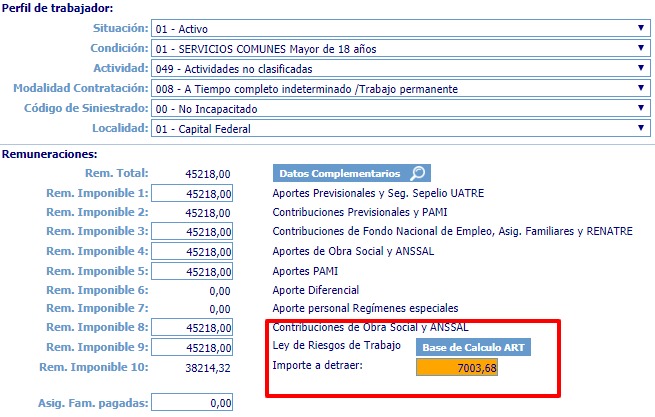This screenshot has height=417, width=655.
Task: Select the Rem. Imponible 3 input box
Action: (x=193, y=232)
